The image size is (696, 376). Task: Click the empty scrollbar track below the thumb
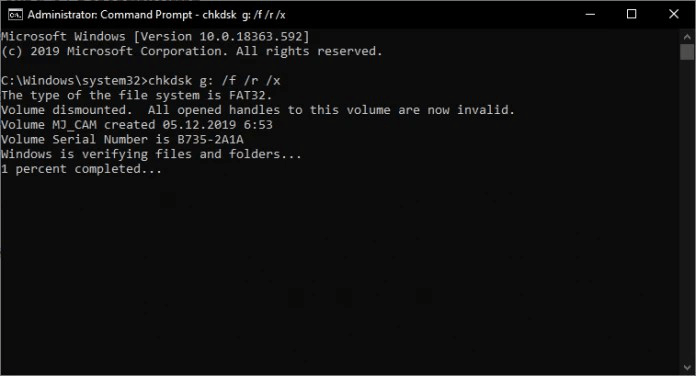(687, 209)
